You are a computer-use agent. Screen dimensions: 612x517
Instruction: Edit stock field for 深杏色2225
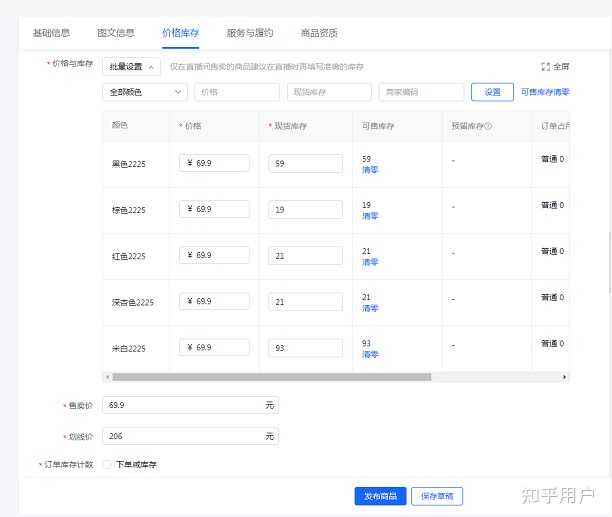click(x=306, y=302)
